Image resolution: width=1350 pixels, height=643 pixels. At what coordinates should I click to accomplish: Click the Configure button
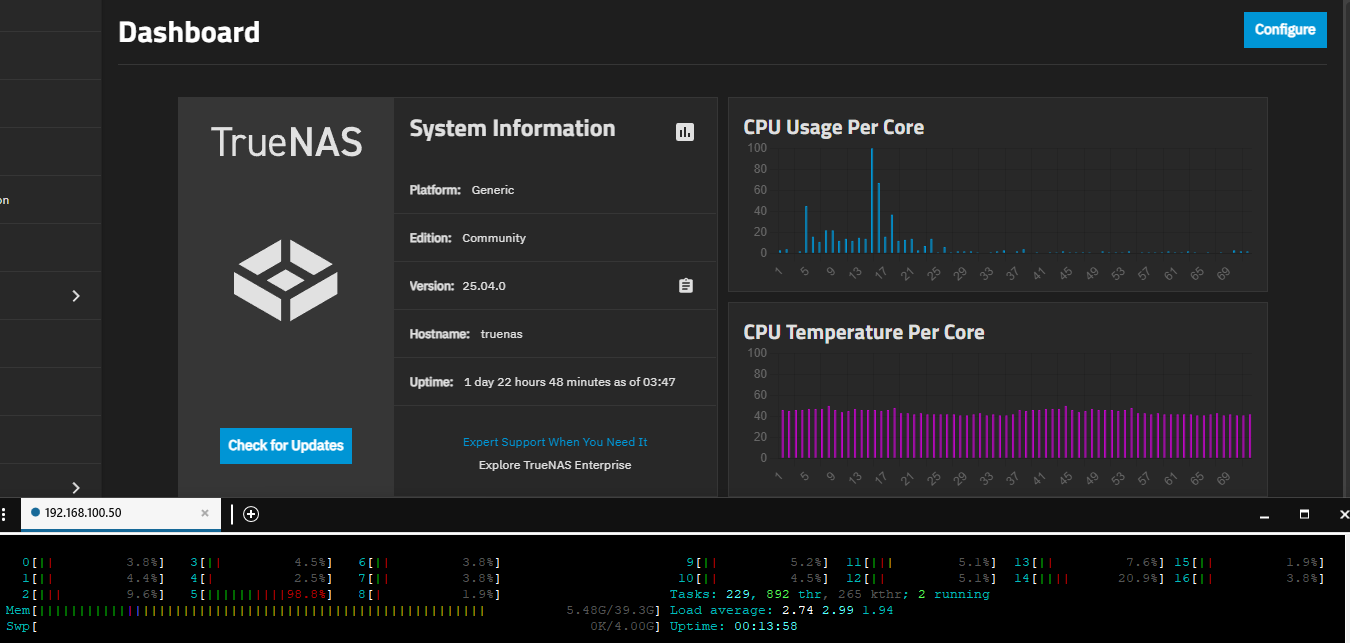(1285, 30)
